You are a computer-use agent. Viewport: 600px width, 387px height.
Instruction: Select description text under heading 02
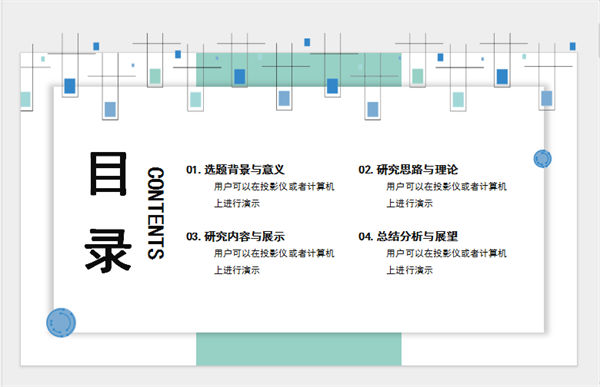point(446,194)
